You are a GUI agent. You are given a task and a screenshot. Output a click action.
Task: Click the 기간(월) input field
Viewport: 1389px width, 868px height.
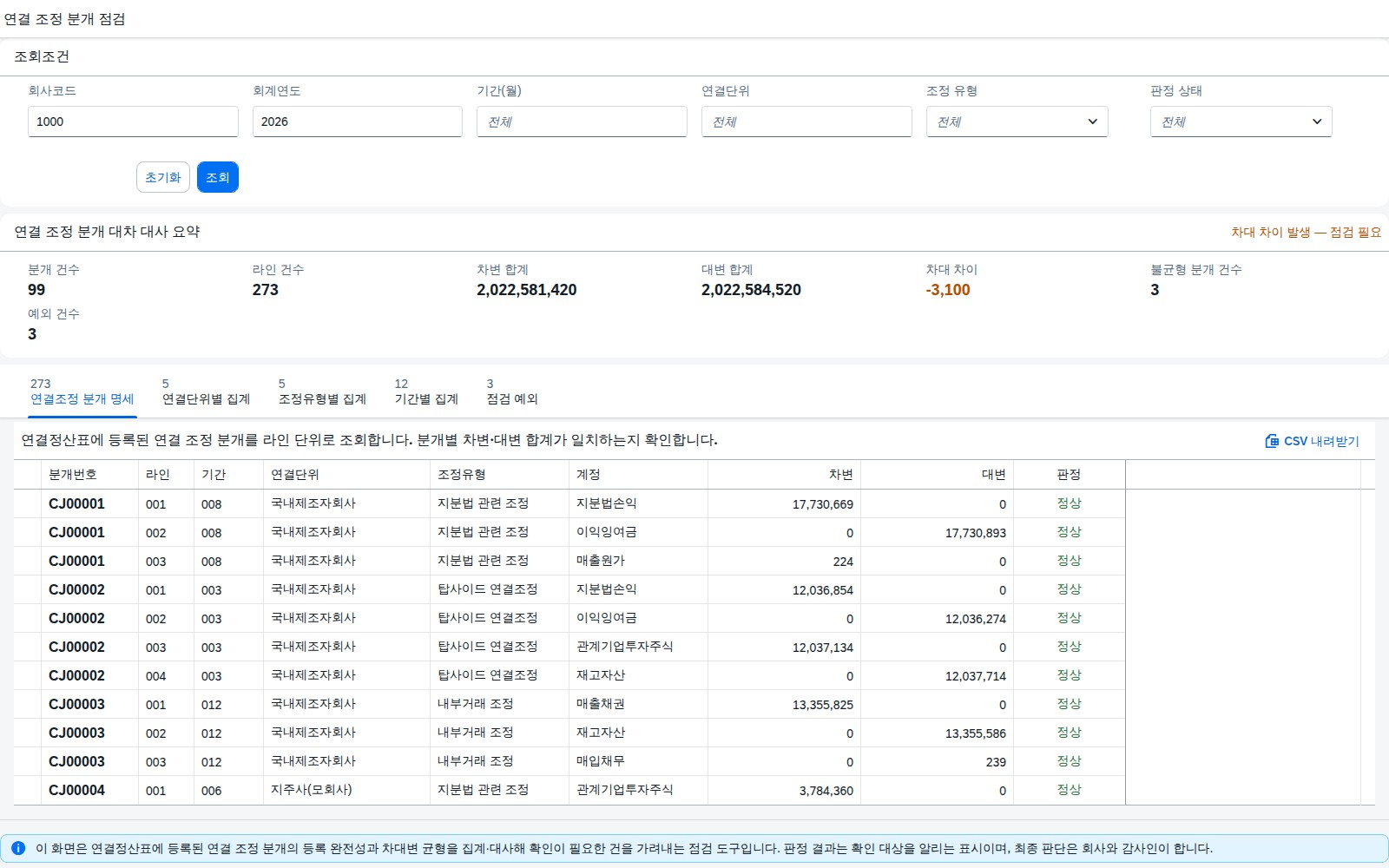582,122
